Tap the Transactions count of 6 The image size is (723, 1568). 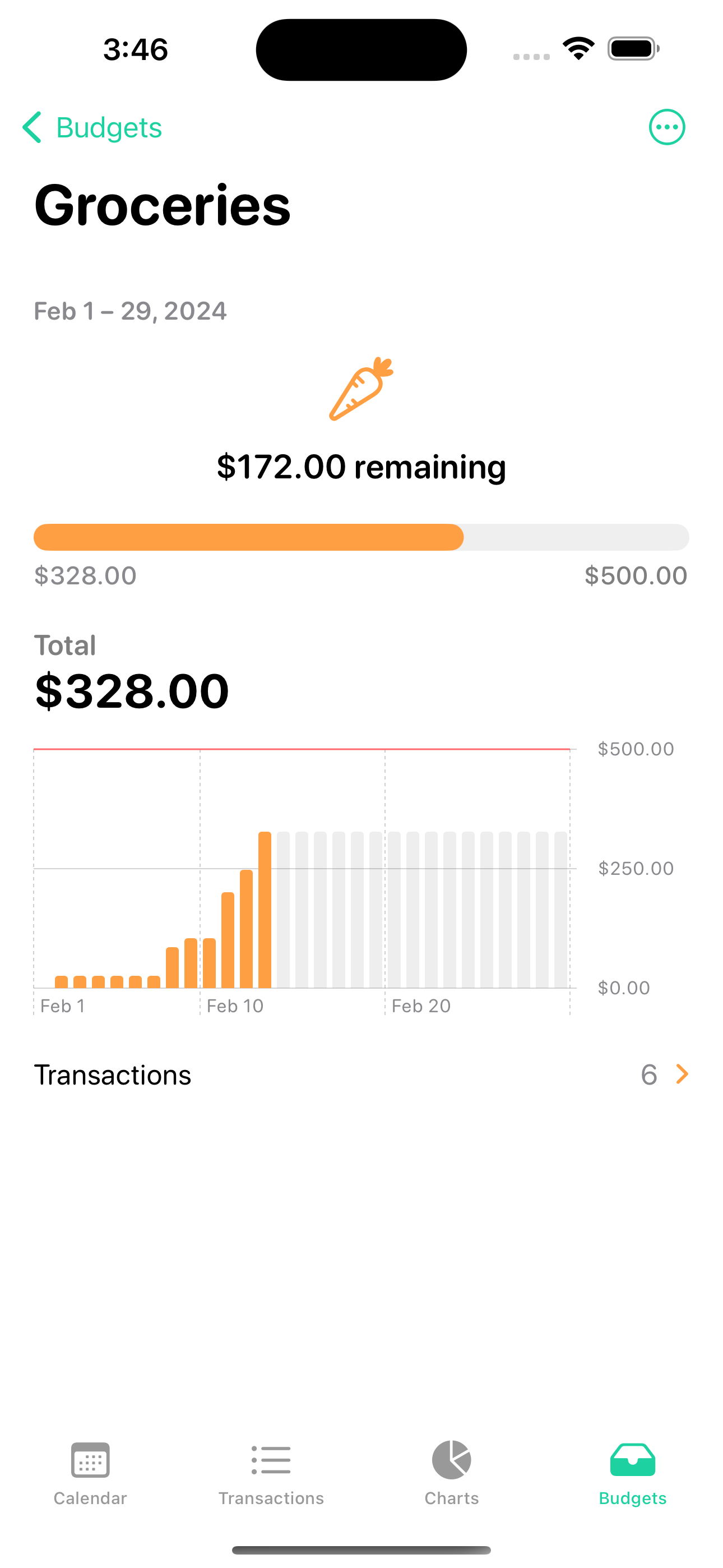(x=649, y=1075)
